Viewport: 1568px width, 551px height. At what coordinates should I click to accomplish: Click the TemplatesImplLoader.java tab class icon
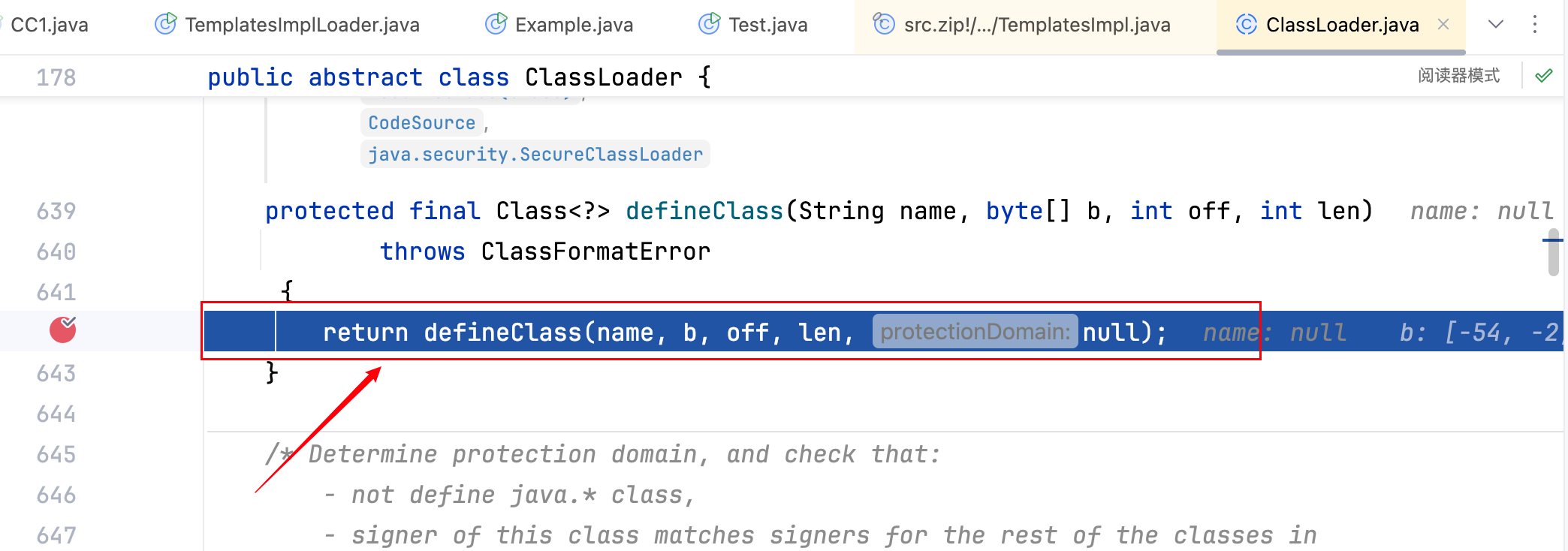[x=165, y=25]
